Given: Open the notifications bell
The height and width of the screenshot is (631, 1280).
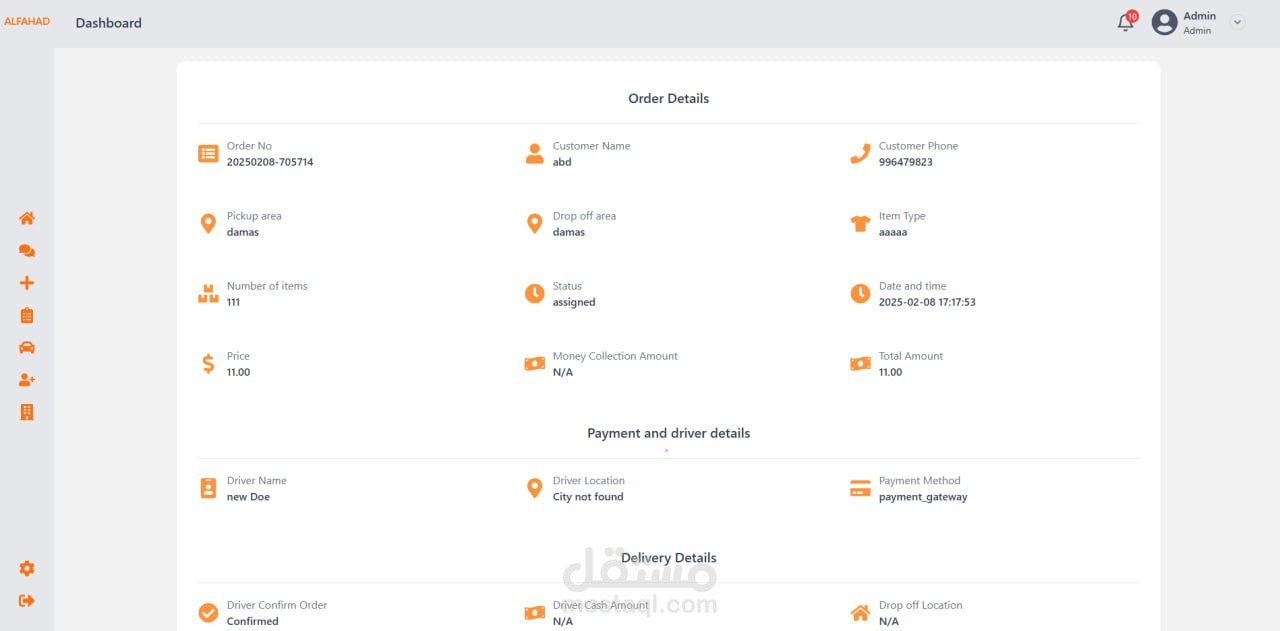Looking at the screenshot, I should (x=1126, y=23).
